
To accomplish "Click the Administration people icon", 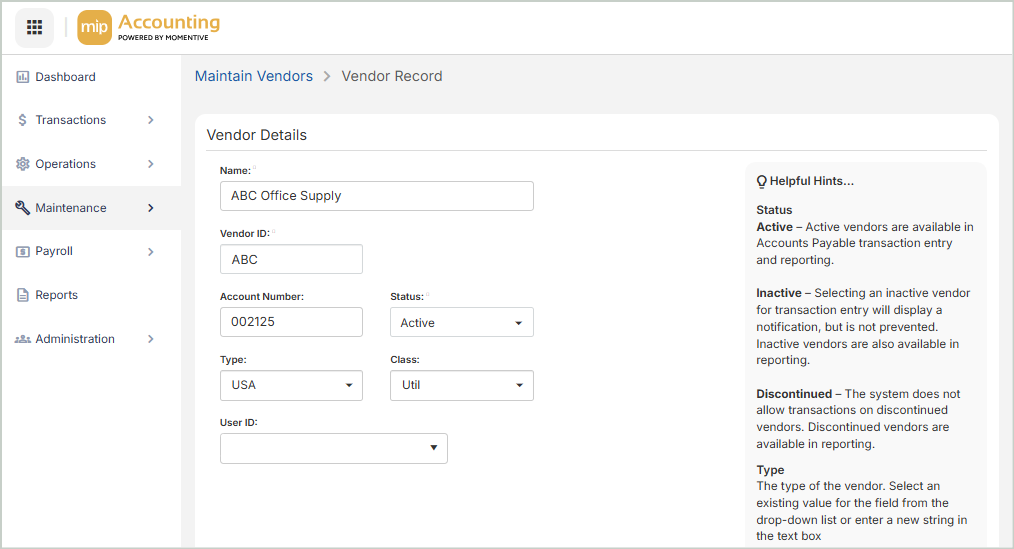I will [22, 339].
